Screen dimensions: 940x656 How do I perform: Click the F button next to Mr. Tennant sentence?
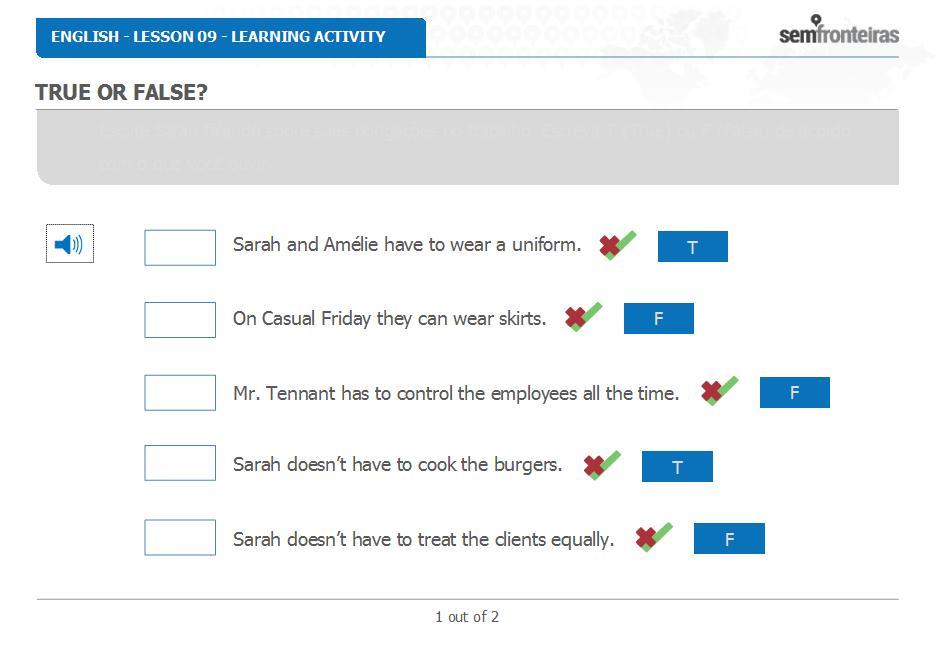(795, 392)
